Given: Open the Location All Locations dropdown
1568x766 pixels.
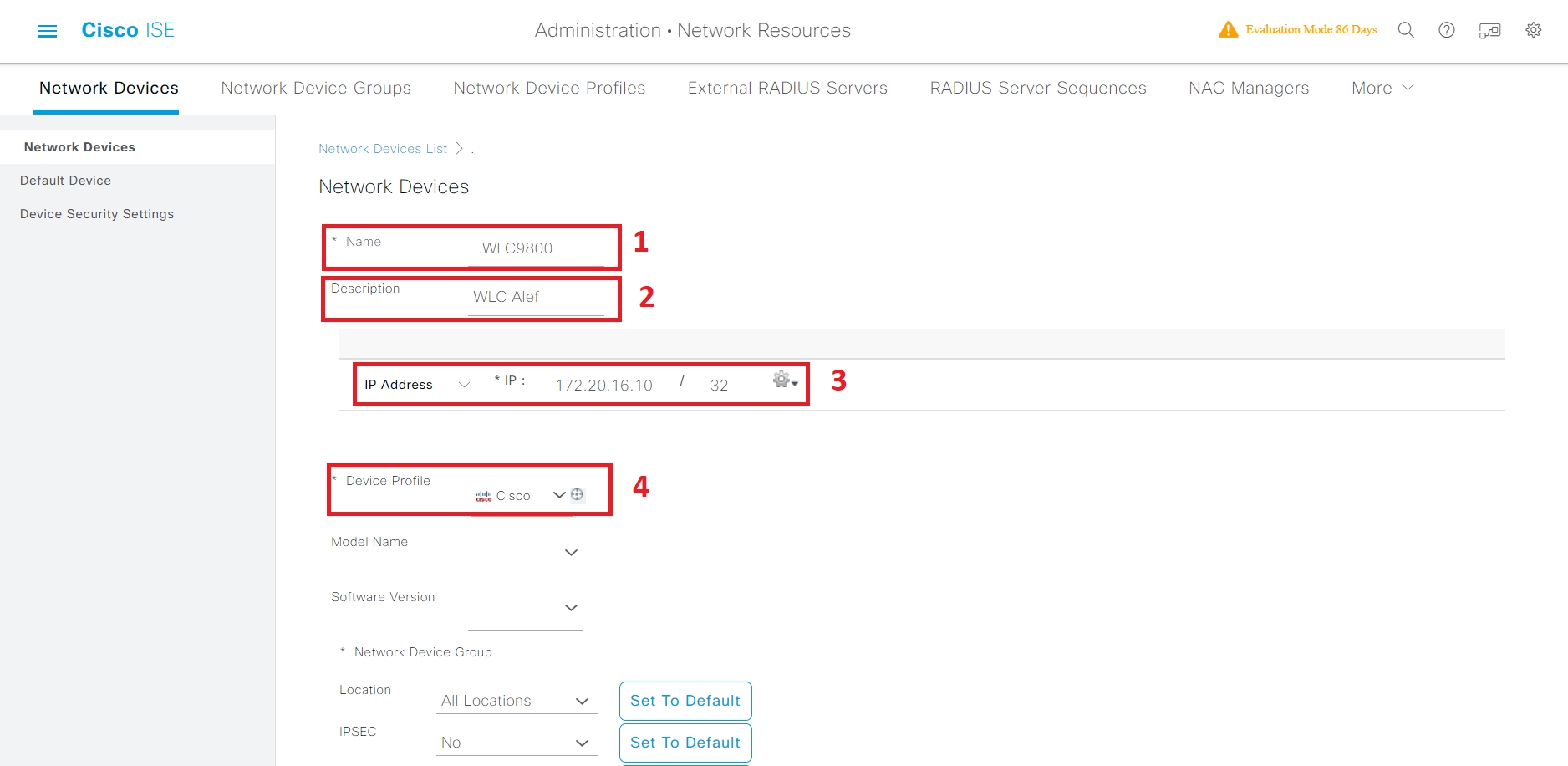Looking at the screenshot, I should click(517, 701).
